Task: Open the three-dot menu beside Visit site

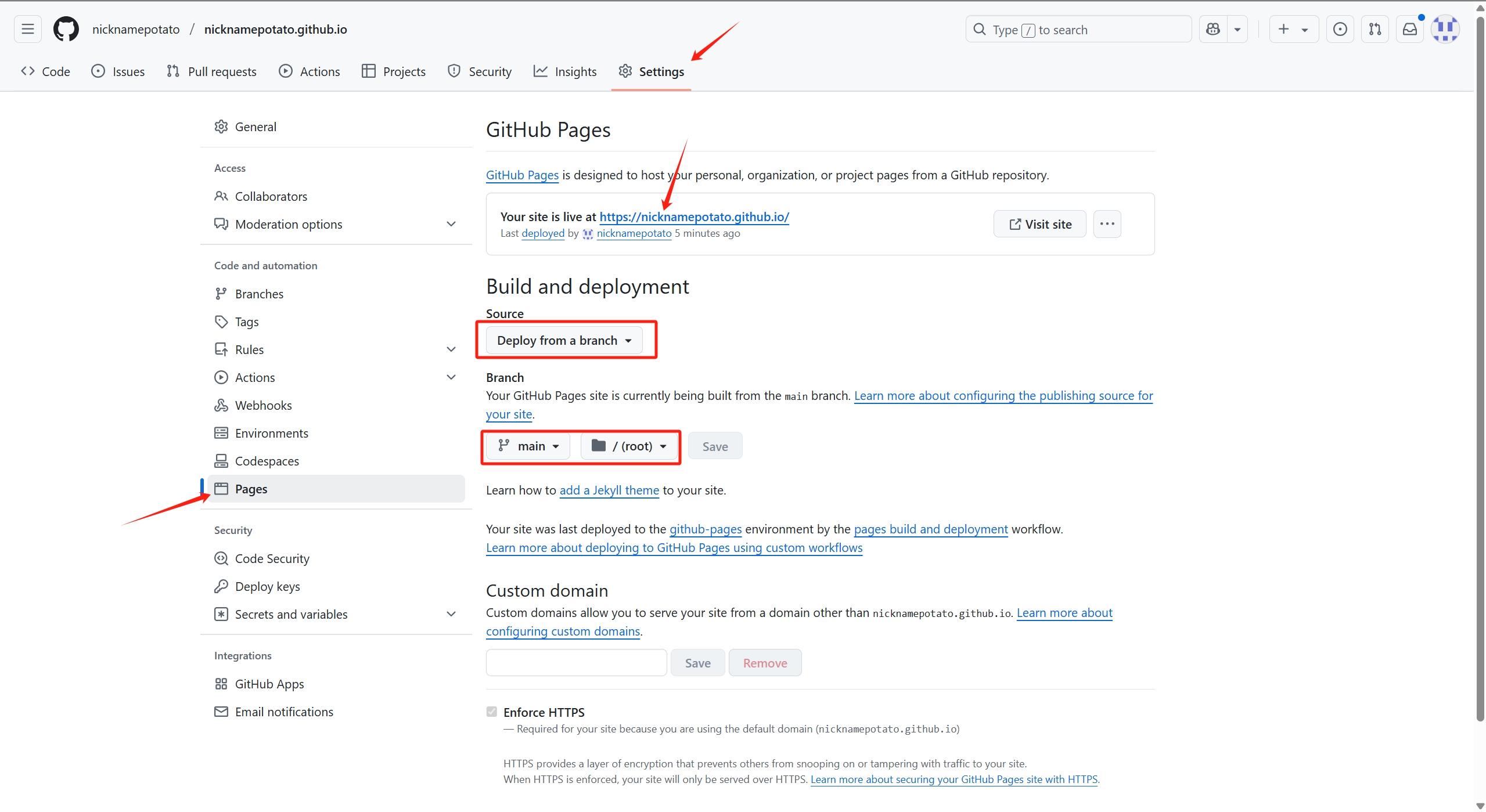Action: coord(1107,224)
